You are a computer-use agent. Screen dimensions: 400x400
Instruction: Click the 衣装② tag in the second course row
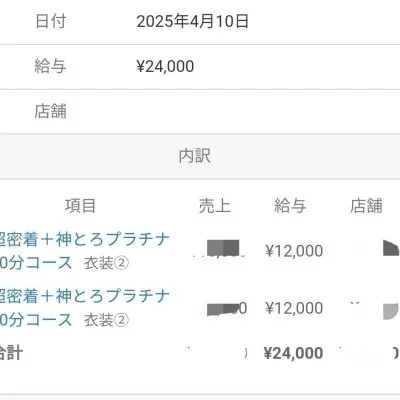[x=106, y=320]
